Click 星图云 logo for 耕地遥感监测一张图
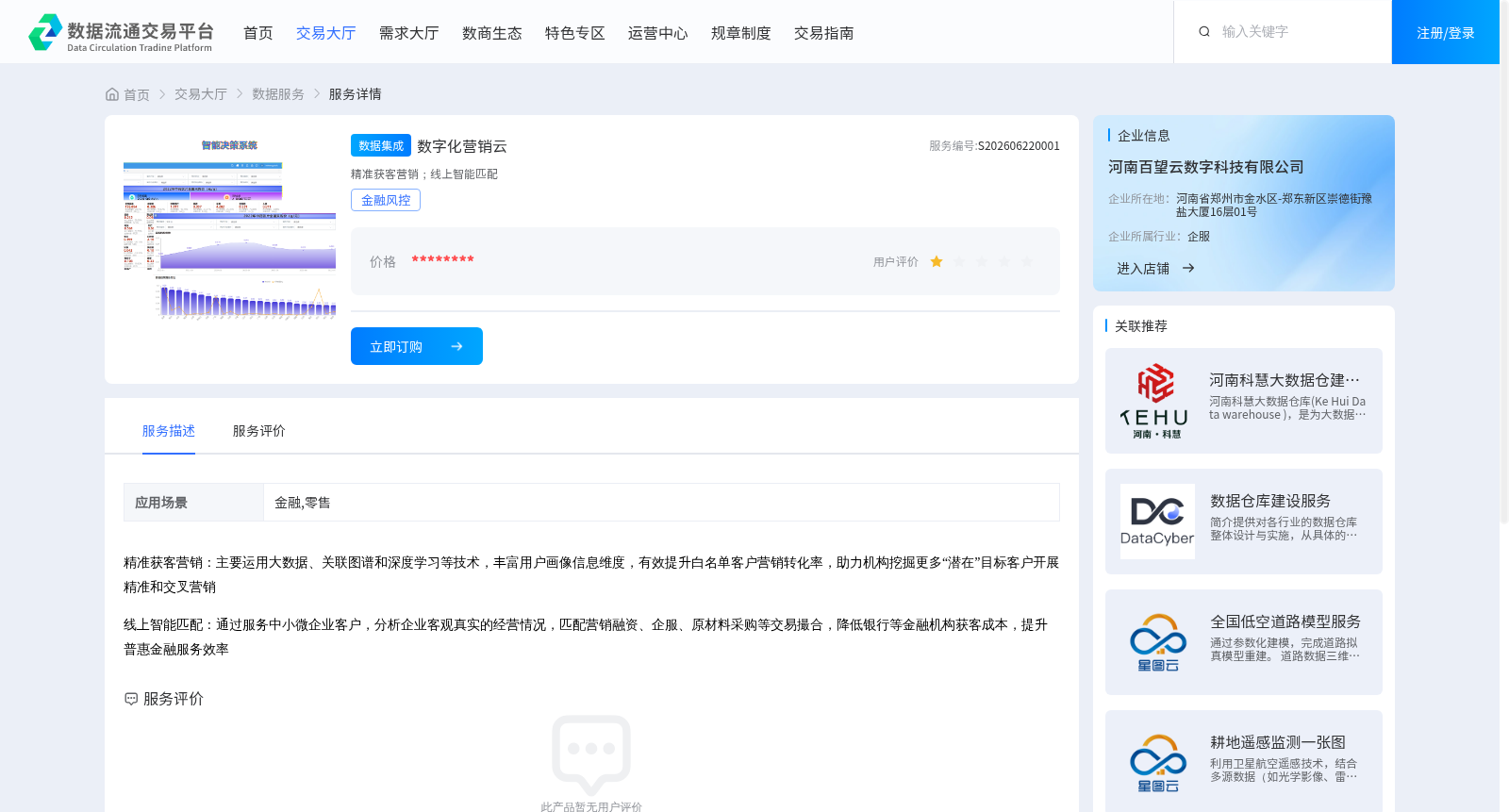Image resolution: width=1509 pixels, height=812 pixels. click(1157, 763)
